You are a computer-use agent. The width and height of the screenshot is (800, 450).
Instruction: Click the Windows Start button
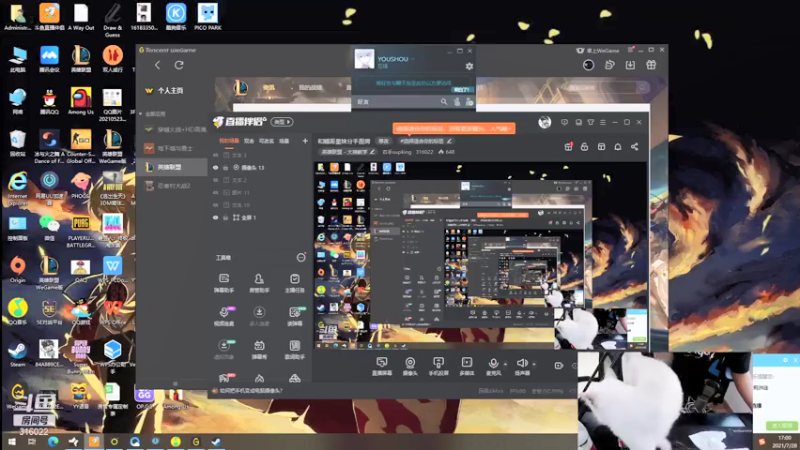click(x=11, y=442)
